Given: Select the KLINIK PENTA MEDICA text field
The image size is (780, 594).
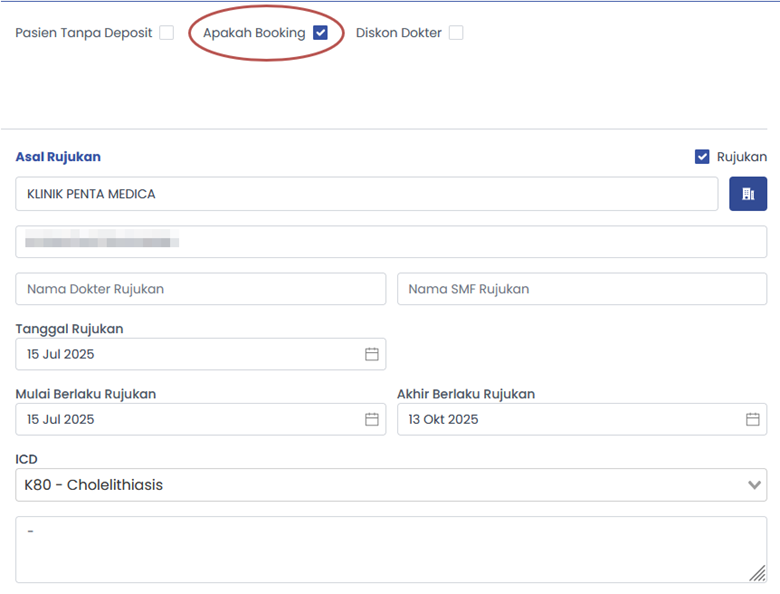Looking at the screenshot, I should pos(366,194).
